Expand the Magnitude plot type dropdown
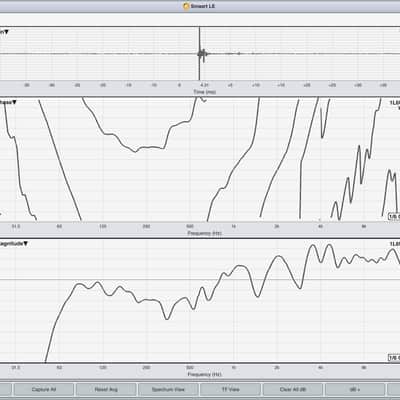Screen dimensions: 400x400 point(25,244)
